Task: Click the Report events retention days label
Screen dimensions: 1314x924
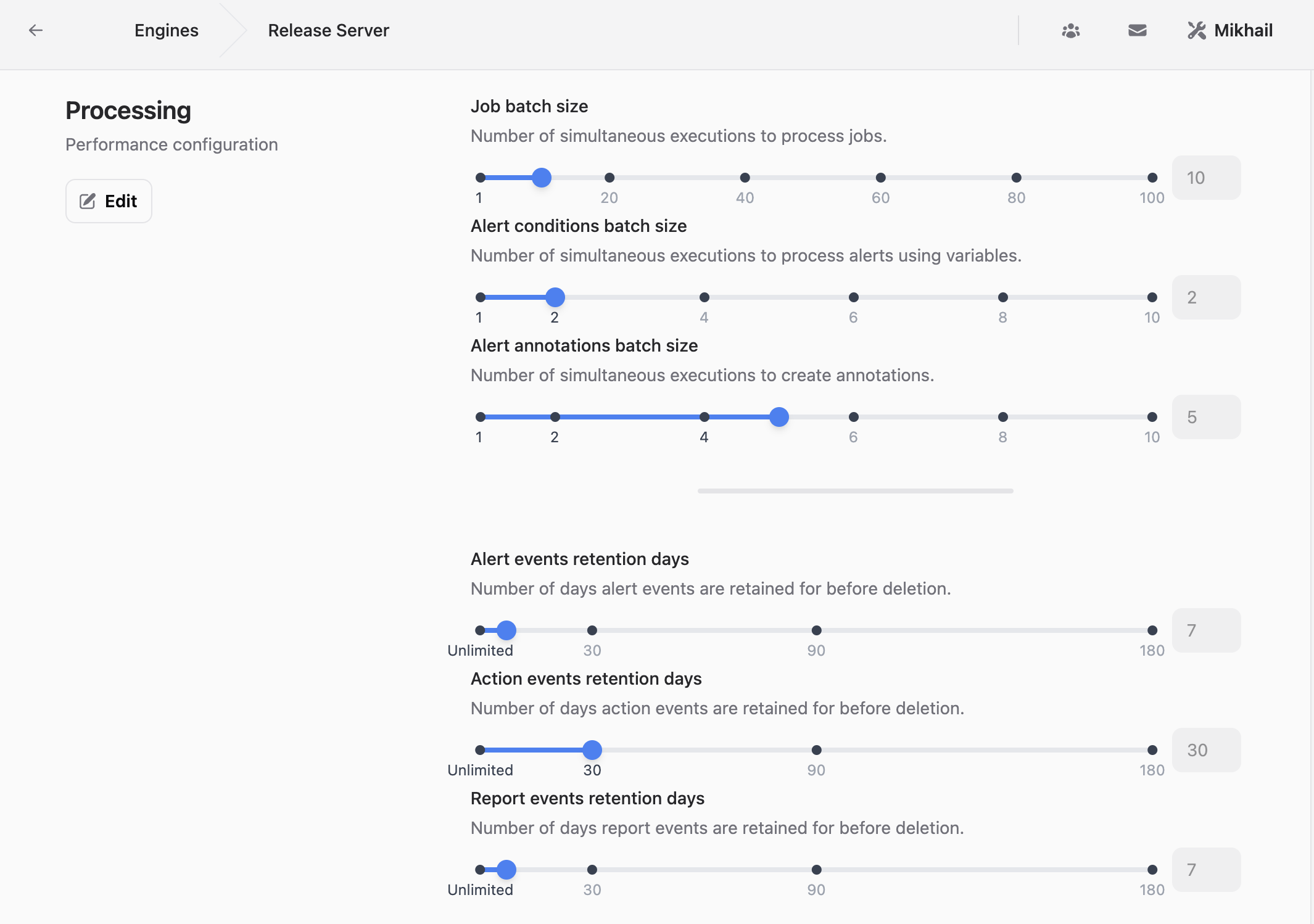Action: pos(587,798)
